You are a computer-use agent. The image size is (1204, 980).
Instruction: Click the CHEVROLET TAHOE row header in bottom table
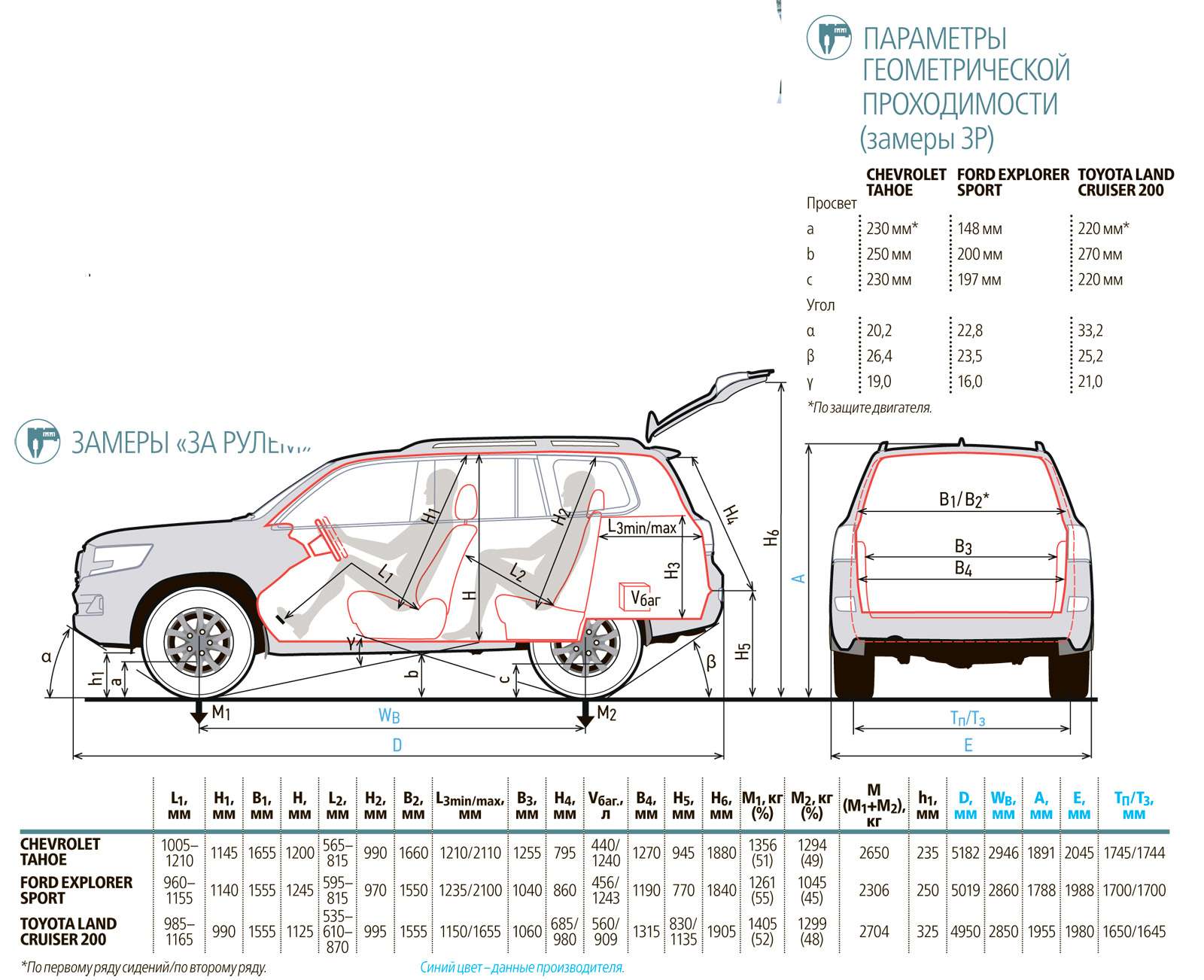(60, 852)
